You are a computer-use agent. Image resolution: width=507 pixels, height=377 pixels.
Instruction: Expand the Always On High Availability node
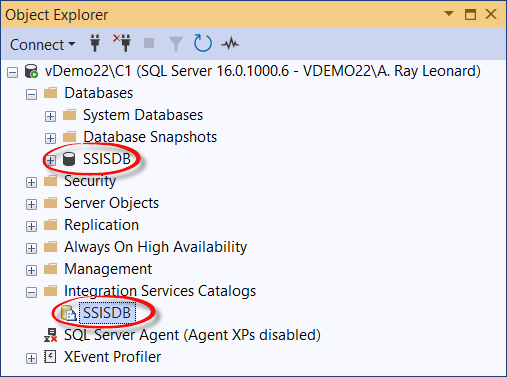pyautogui.click(x=31, y=249)
